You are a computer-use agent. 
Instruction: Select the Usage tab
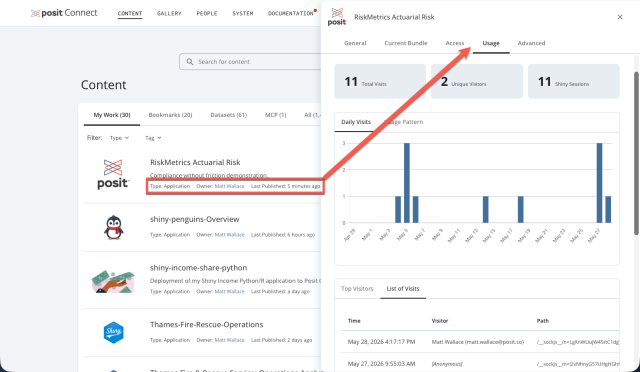click(491, 43)
